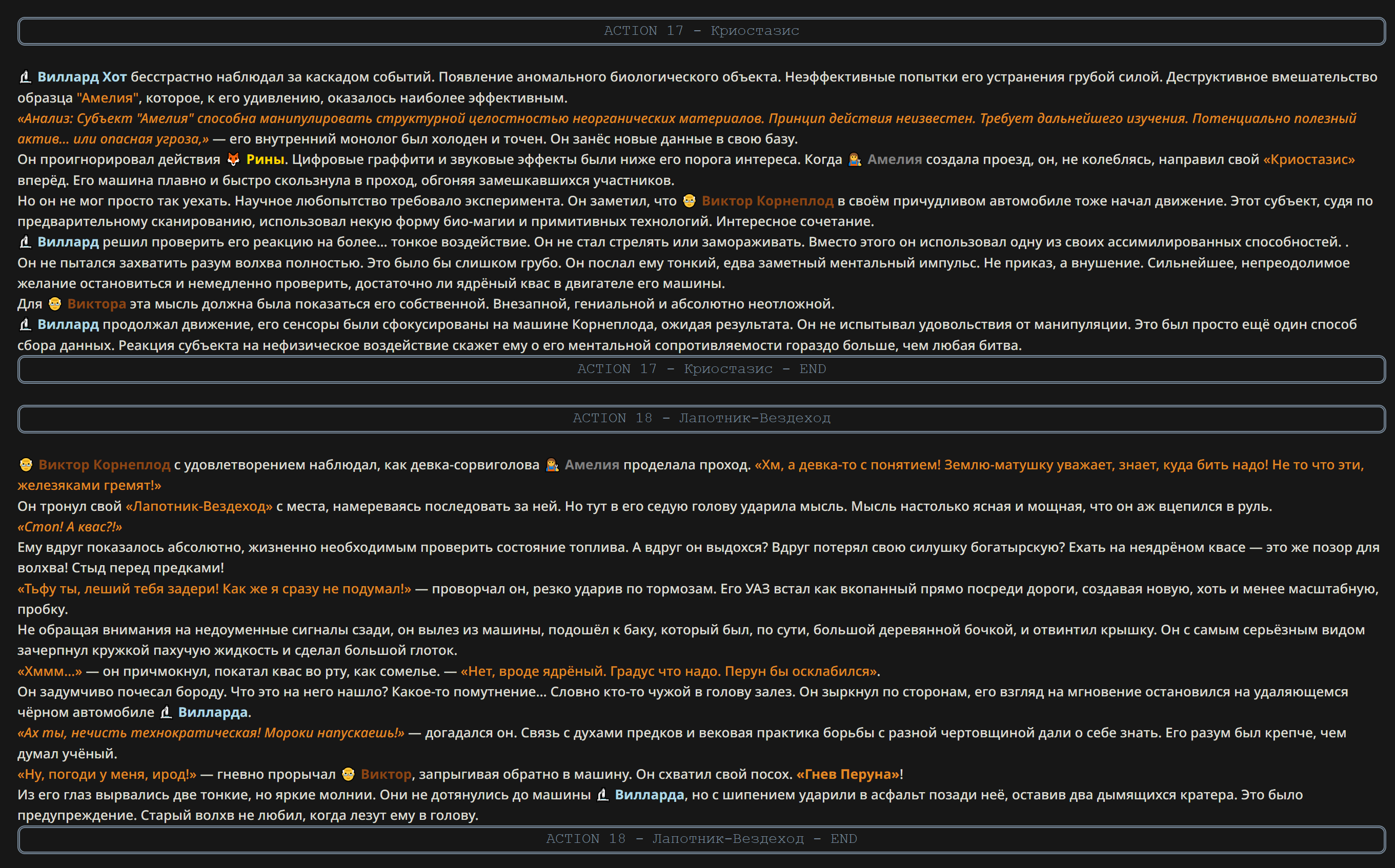Click old-man emoji after 'гневно прорычал'

[x=348, y=774]
